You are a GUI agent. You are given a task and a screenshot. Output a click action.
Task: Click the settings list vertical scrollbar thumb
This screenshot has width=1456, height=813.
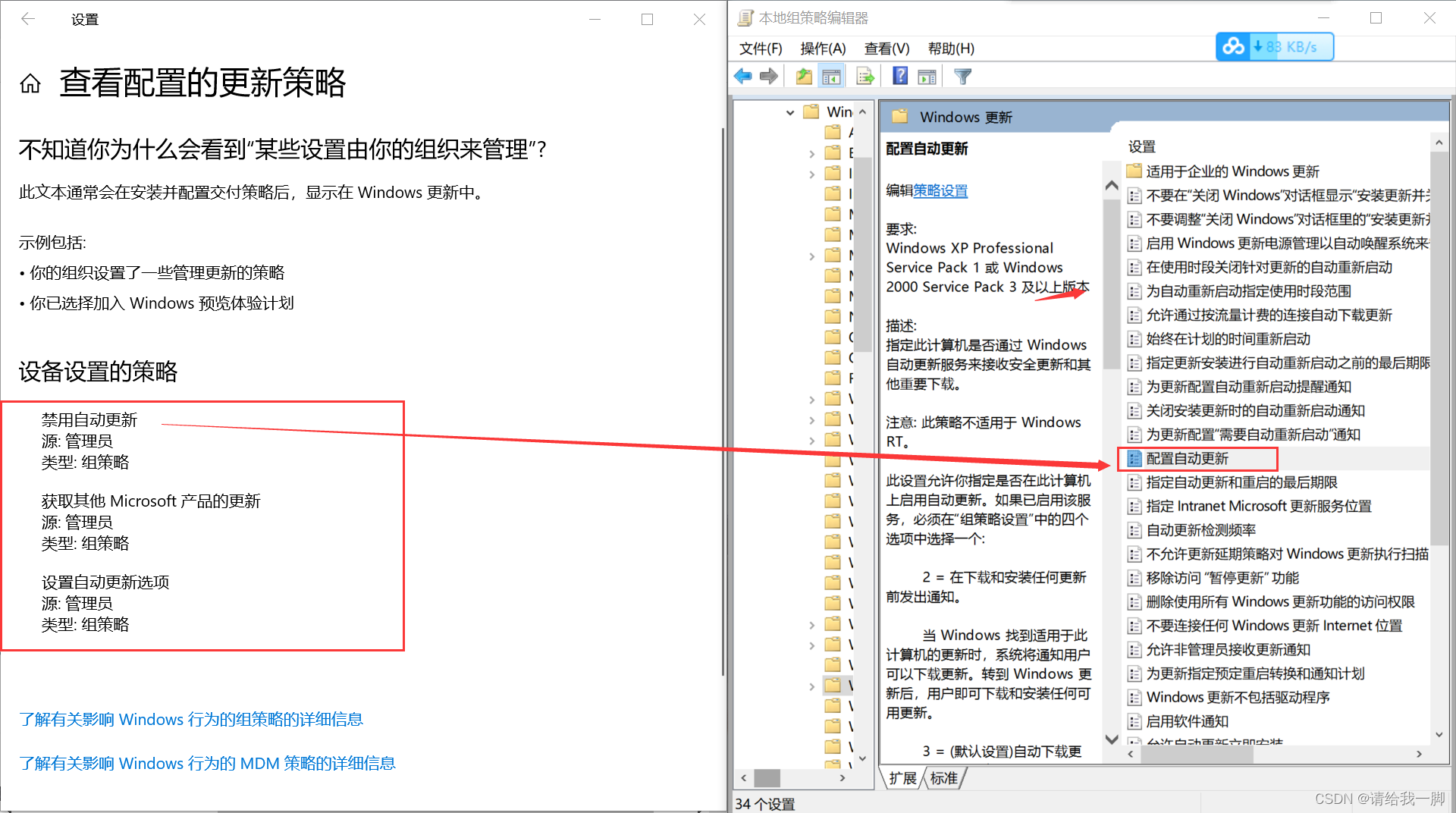coord(1439,349)
